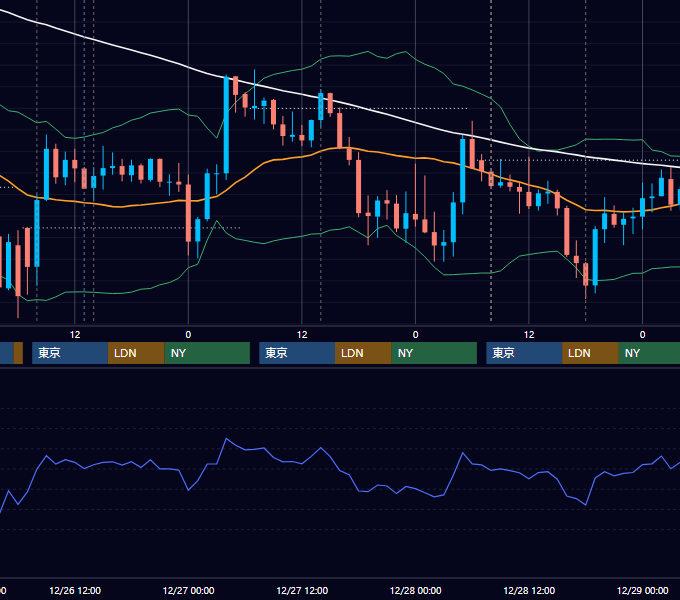
Task: Click the 12/29 00:00 time axis label
Action: click(643, 590)
